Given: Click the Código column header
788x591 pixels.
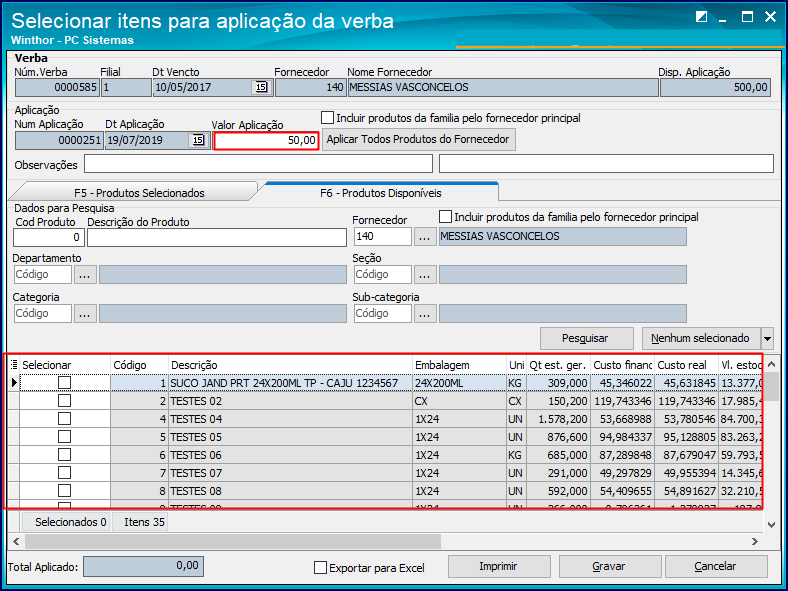Looking at the screenshot, I should (139, 365).
